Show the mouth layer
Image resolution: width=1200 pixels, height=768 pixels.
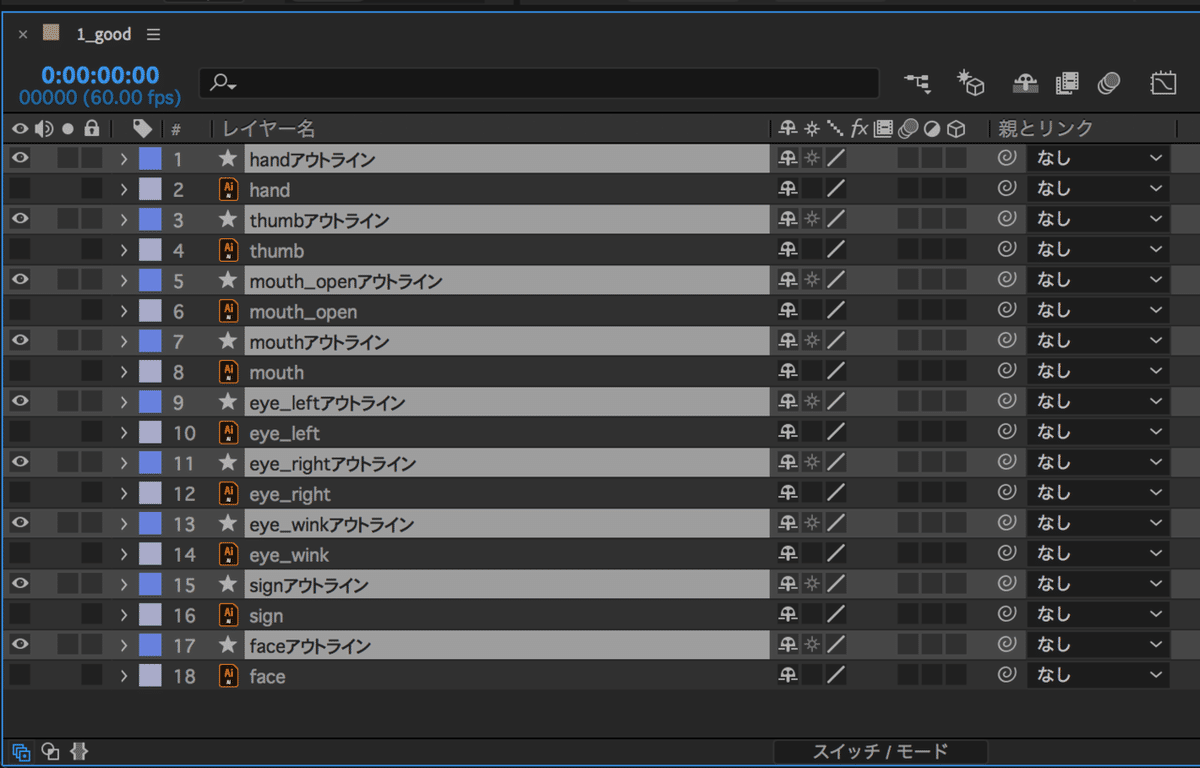pyautogui.click(x=20, y=372)
